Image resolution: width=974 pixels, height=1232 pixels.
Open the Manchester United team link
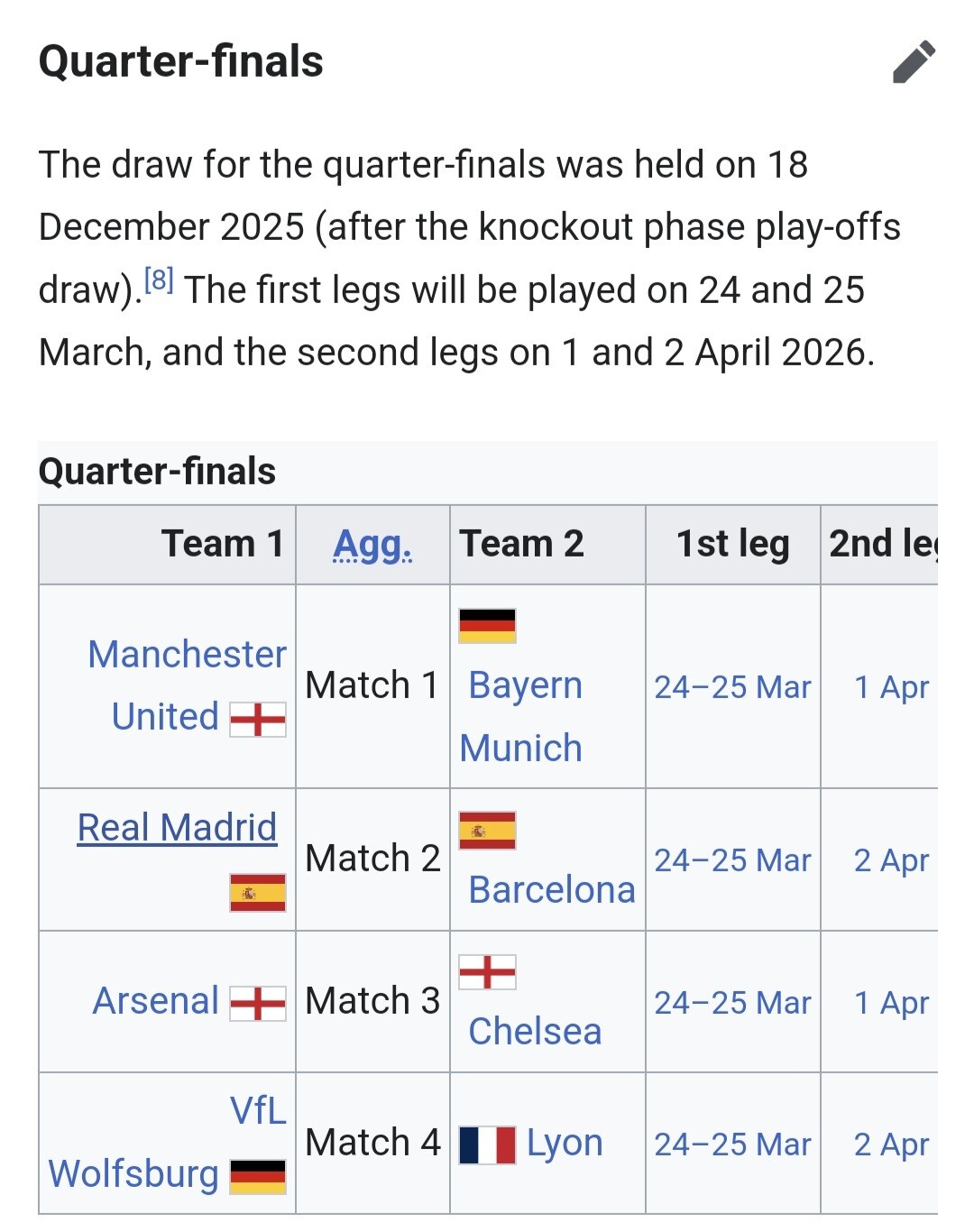pyautogui.click(x=188, y=685)
